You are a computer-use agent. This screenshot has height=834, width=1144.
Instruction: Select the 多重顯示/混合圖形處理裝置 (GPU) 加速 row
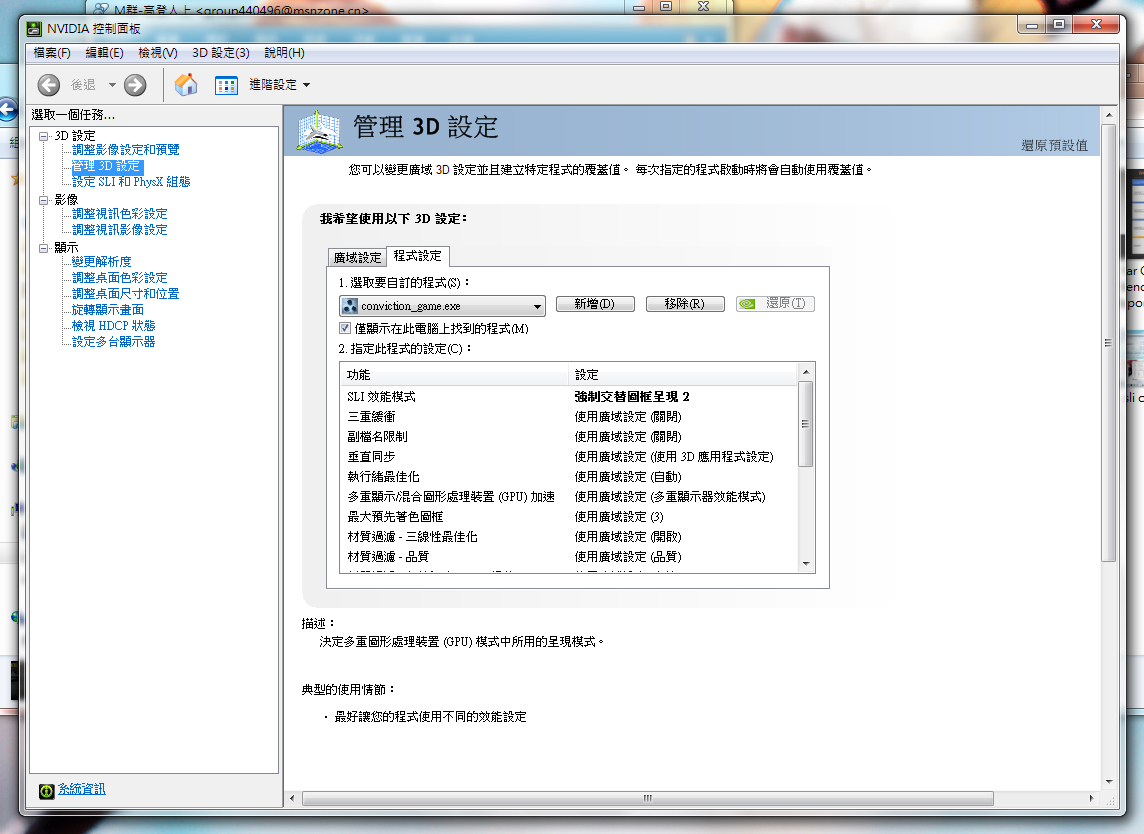click(569, 497)
